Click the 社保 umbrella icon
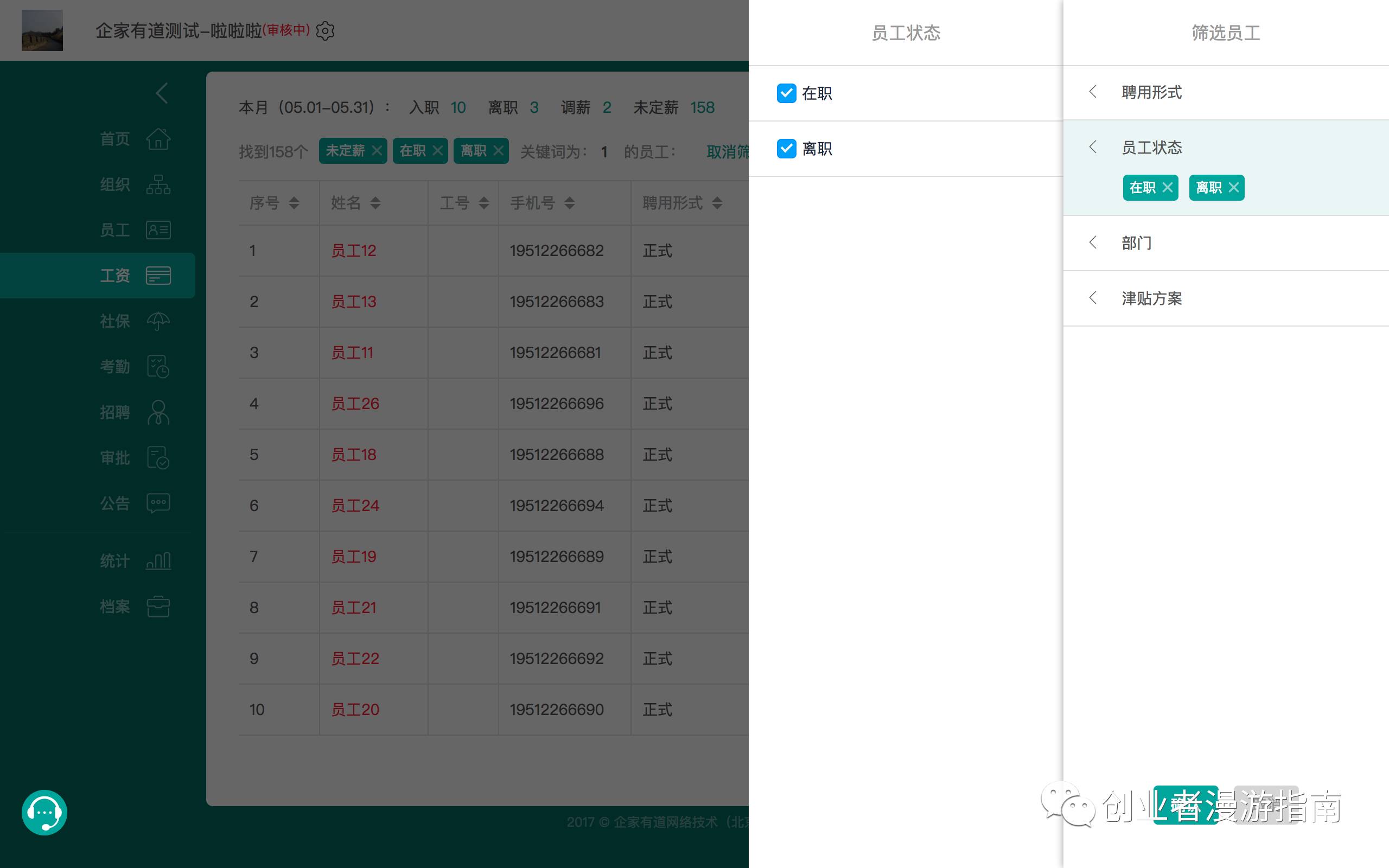The height and width of the screenshot is (868, 1389). tap(158, 321)
